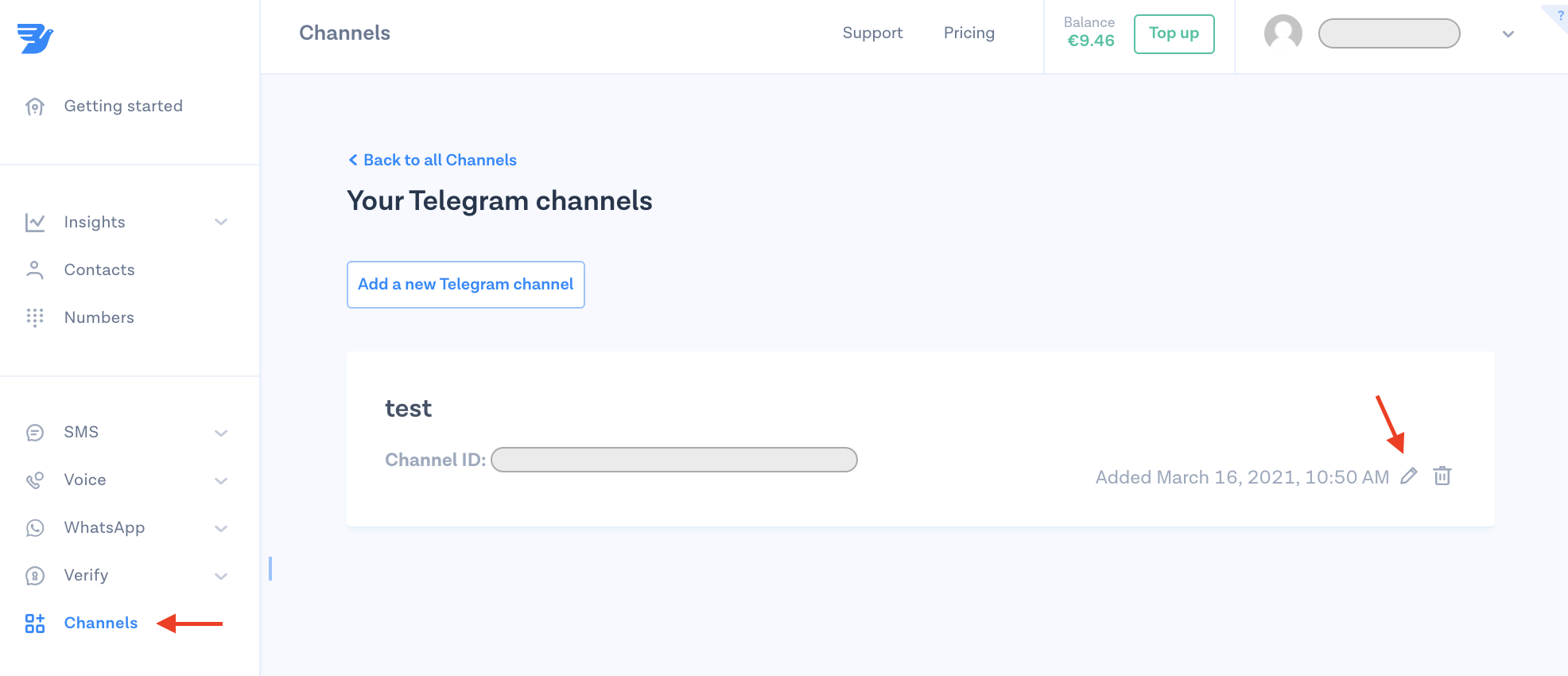Click the Getting started home icon

(x=35, y=107)
